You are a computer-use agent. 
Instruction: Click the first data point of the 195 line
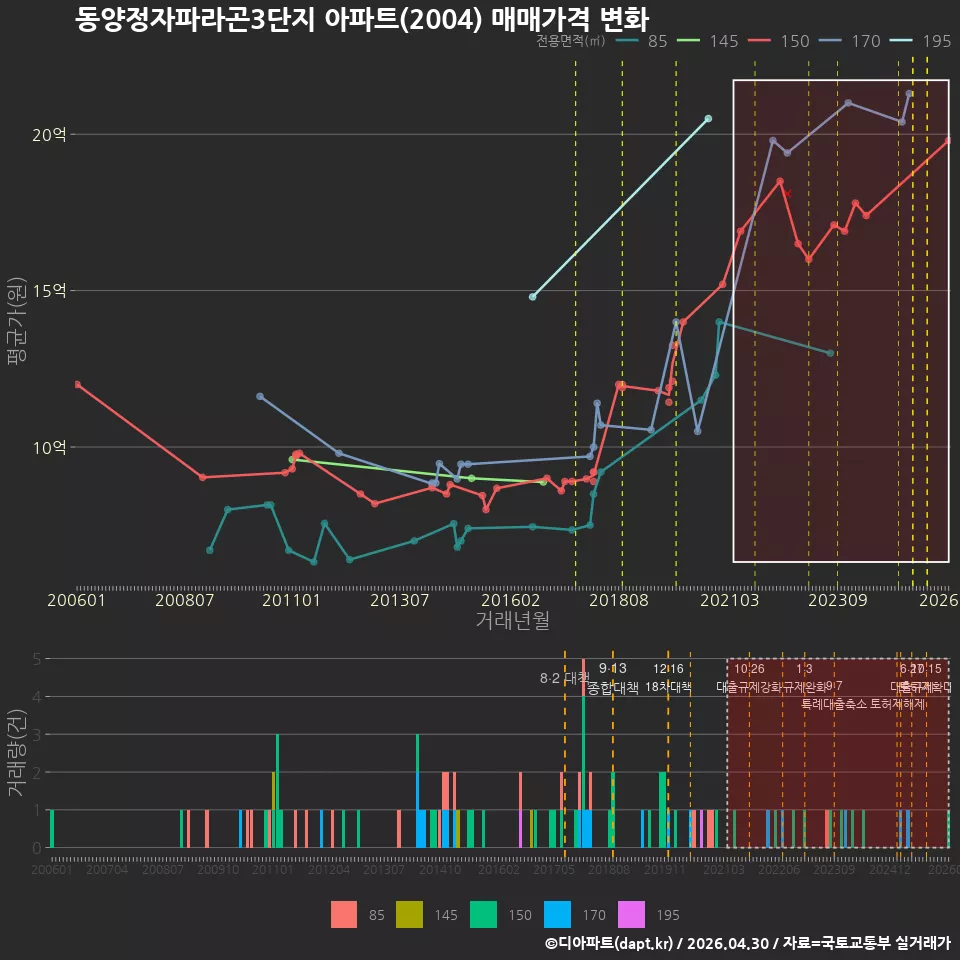(x=533, y=297)
